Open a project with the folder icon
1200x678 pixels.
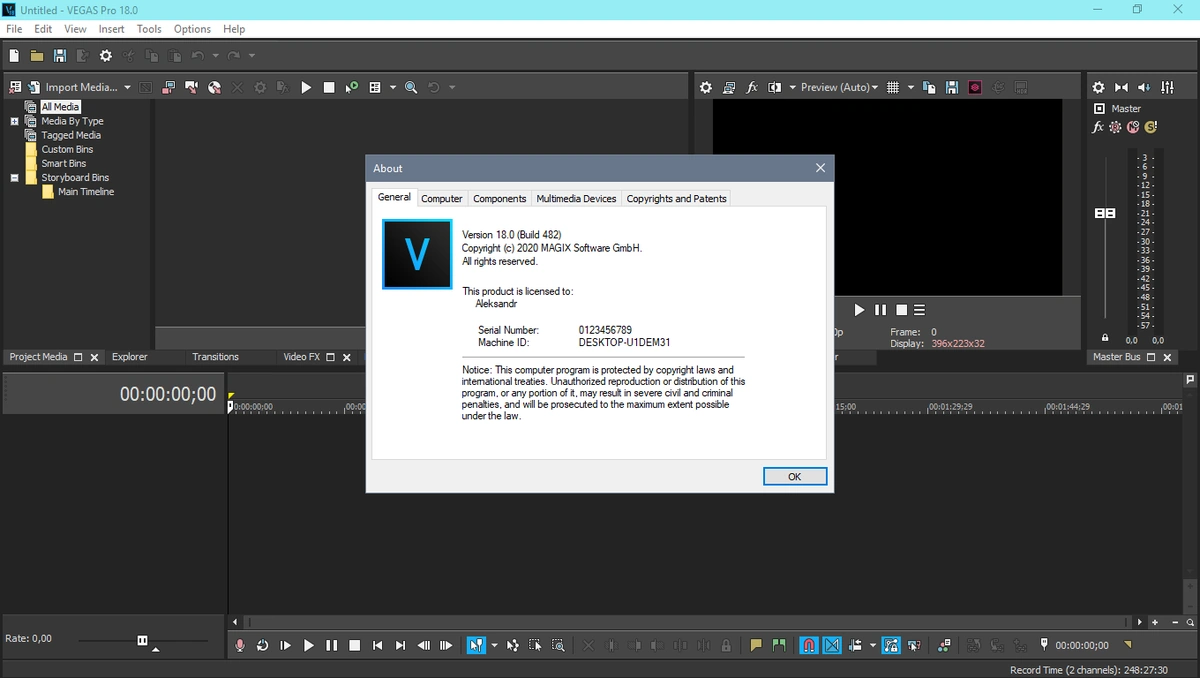click(36, 56)
